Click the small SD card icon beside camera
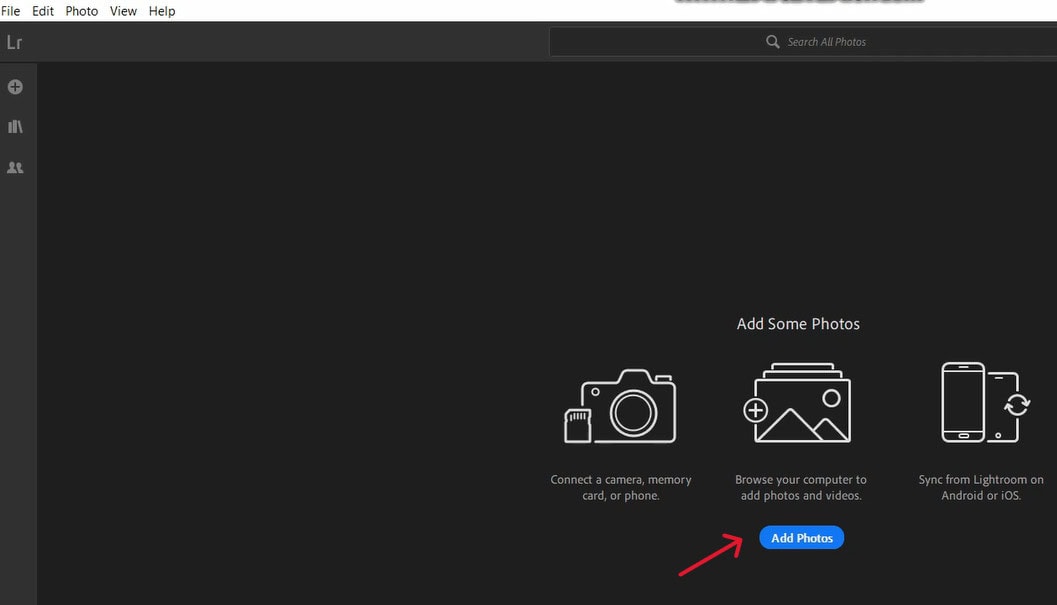 (578, 426)
